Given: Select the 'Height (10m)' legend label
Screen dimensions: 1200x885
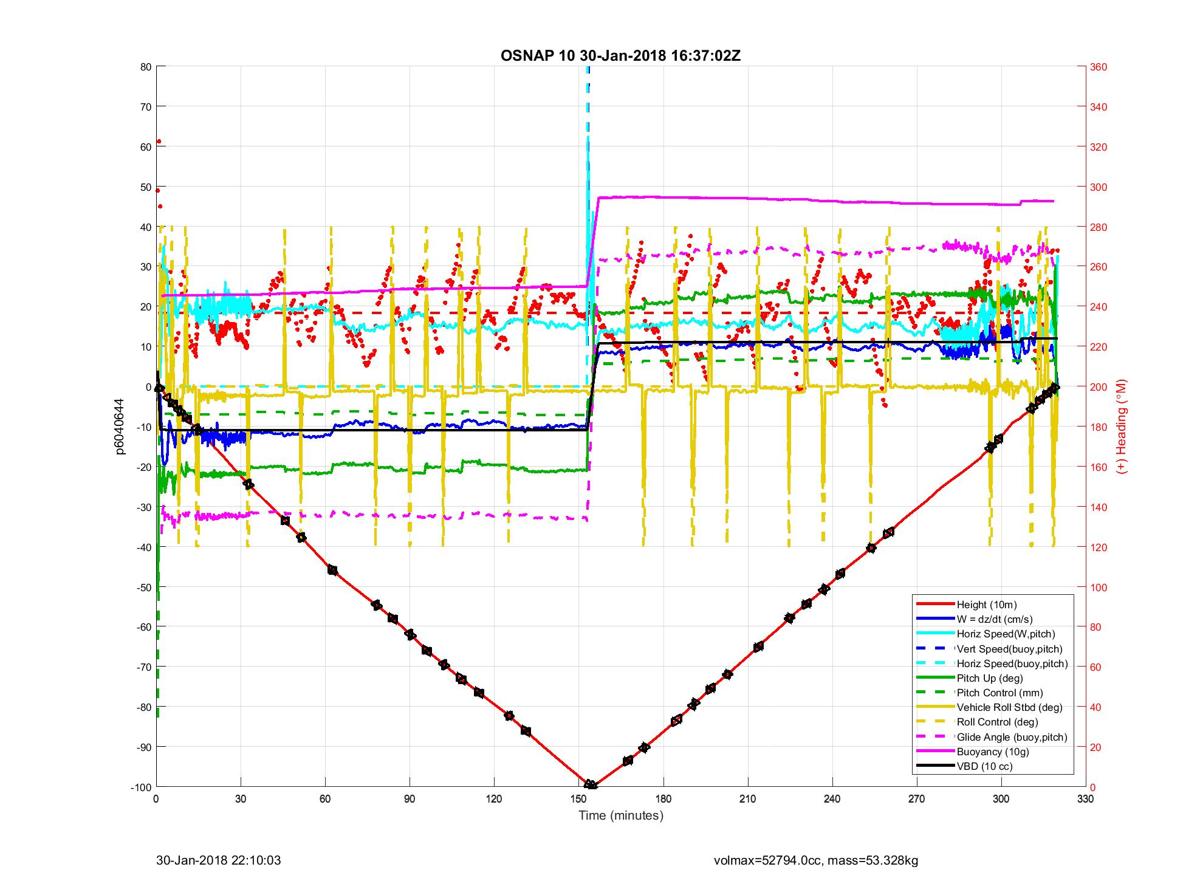Looking at the screenshot, I should point(986,605).
